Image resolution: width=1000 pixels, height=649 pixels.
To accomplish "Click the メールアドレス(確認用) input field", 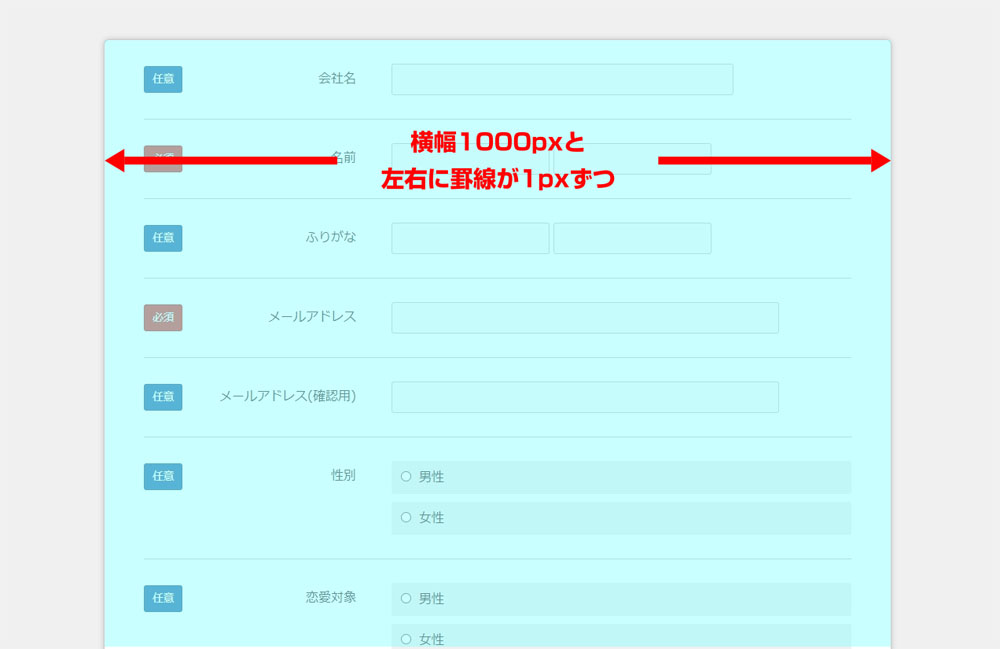I will click(x=585, y=397).
